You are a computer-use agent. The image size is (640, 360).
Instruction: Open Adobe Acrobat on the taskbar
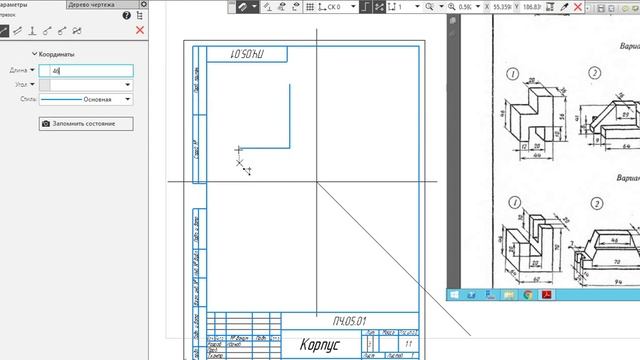547,295
